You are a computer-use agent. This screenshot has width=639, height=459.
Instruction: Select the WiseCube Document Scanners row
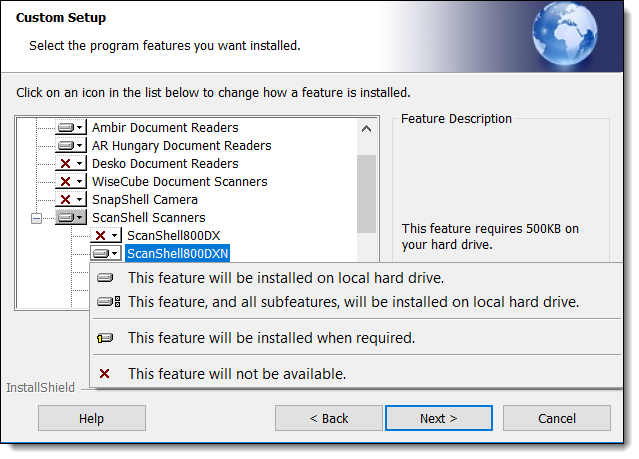[180, 181]
